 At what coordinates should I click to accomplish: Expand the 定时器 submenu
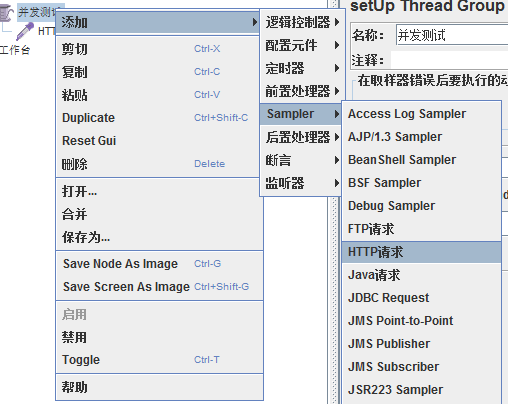click(301, 68)
